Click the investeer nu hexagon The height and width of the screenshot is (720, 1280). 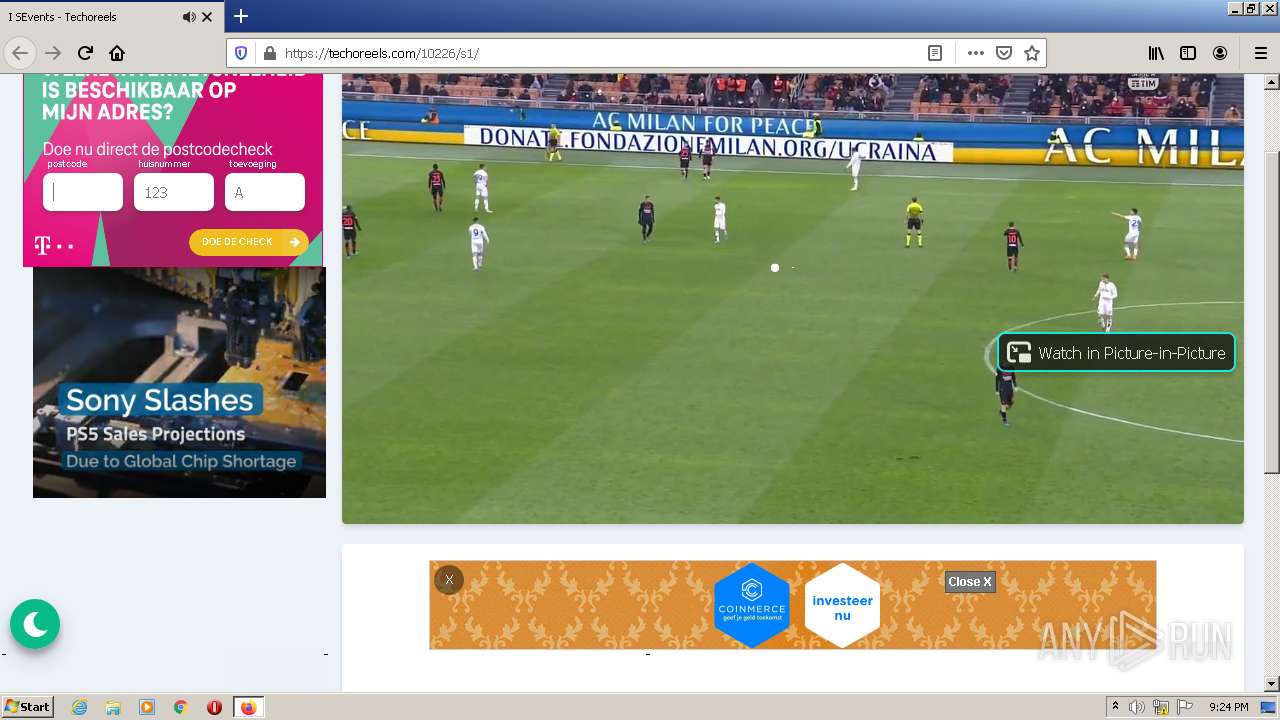(842, 605)
